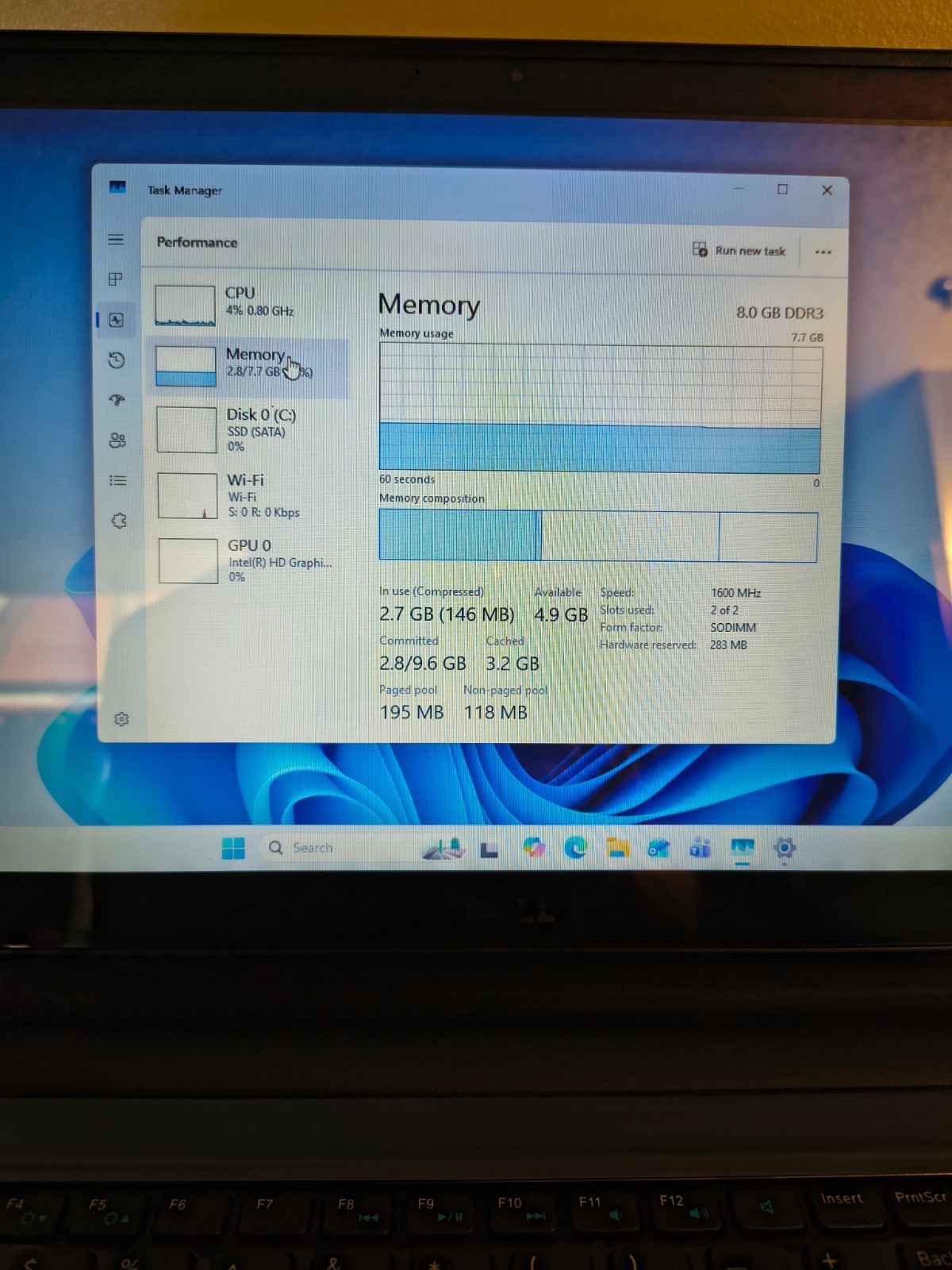Click the 'Memory' heading text
The width and height of the screenshot is (952, 1270).
click(429, 305)
